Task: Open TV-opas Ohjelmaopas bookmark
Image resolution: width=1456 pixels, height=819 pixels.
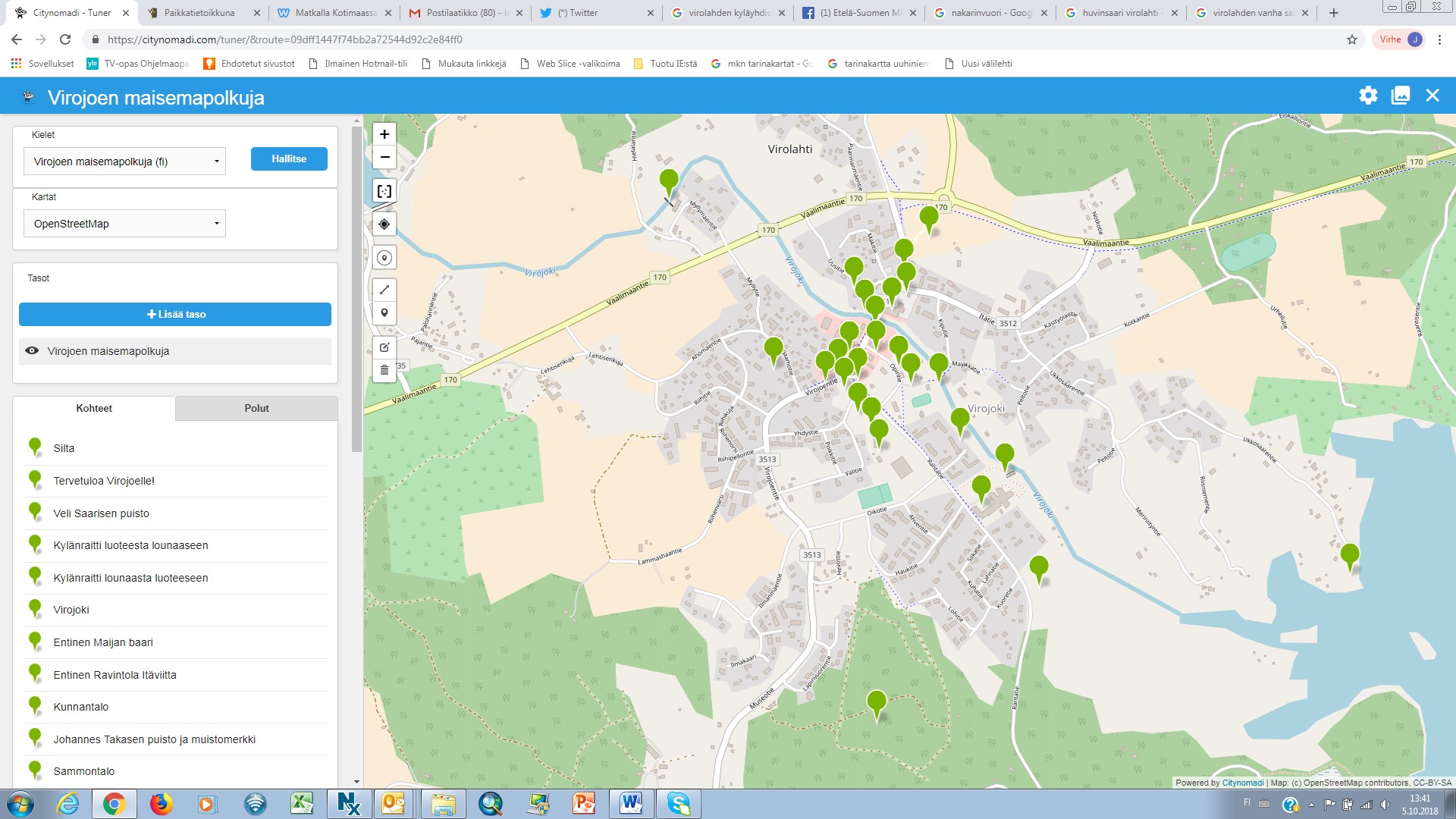Action: 138,64
